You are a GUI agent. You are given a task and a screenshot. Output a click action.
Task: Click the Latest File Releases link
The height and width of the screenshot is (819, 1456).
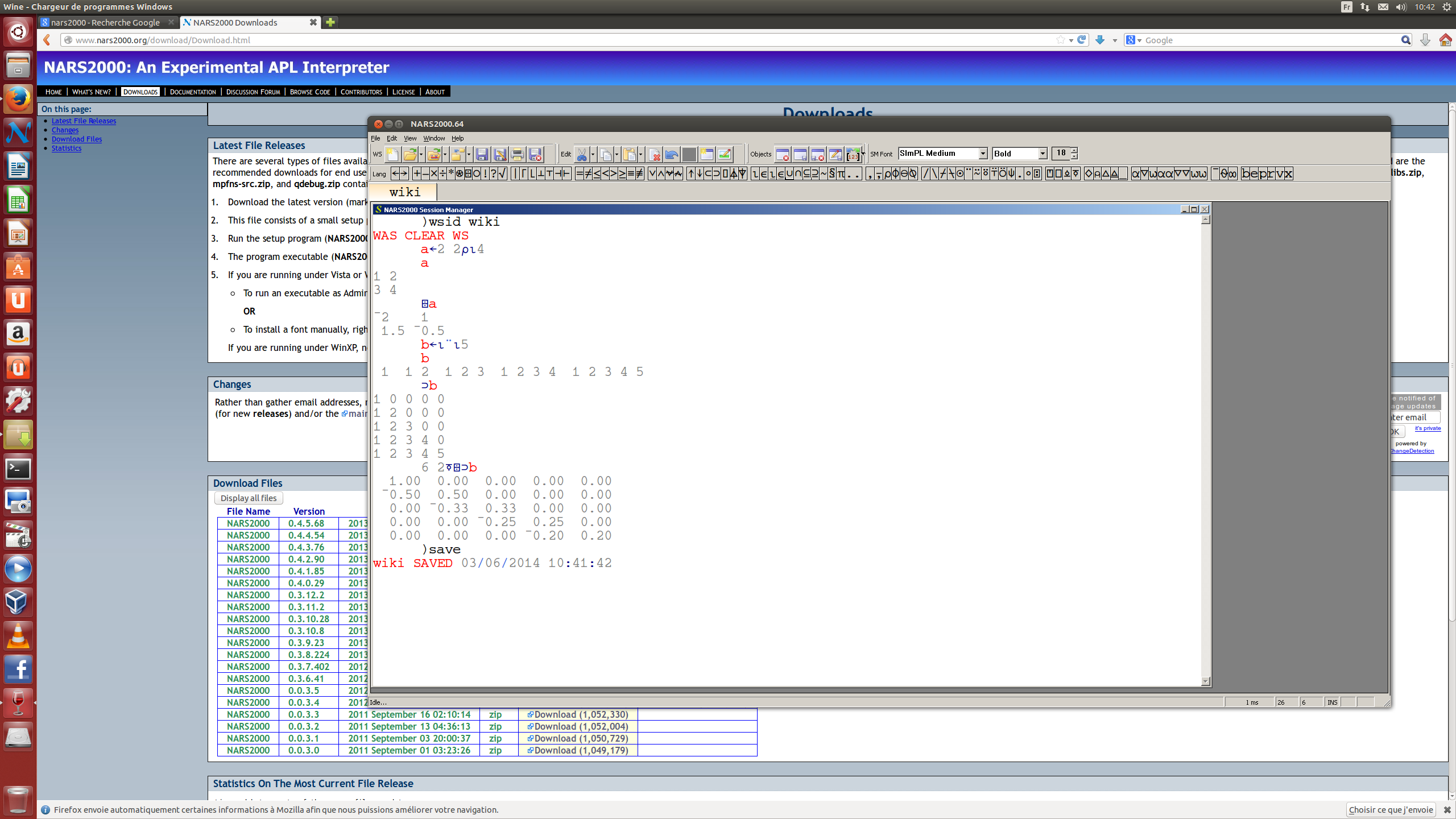[x=84, y=121]
